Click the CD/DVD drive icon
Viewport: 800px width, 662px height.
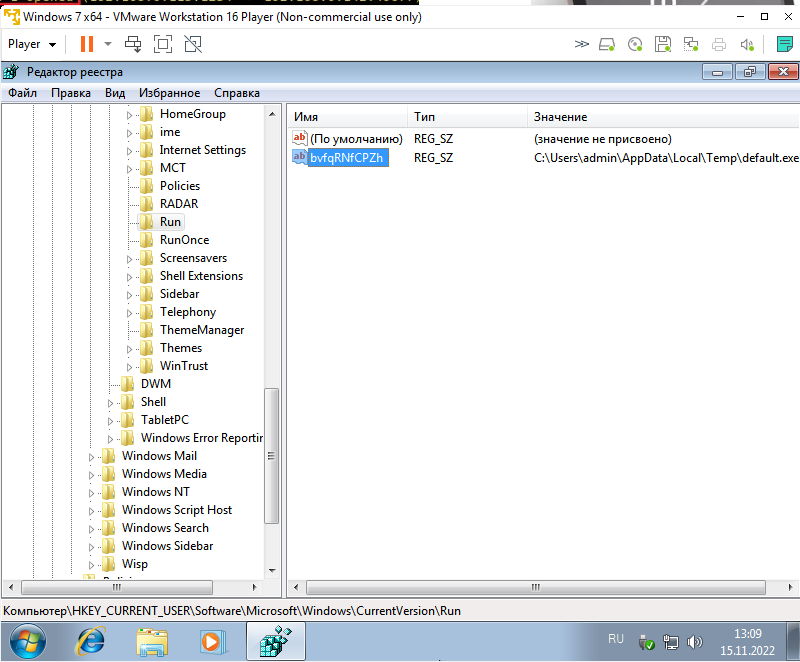point(635,44)
